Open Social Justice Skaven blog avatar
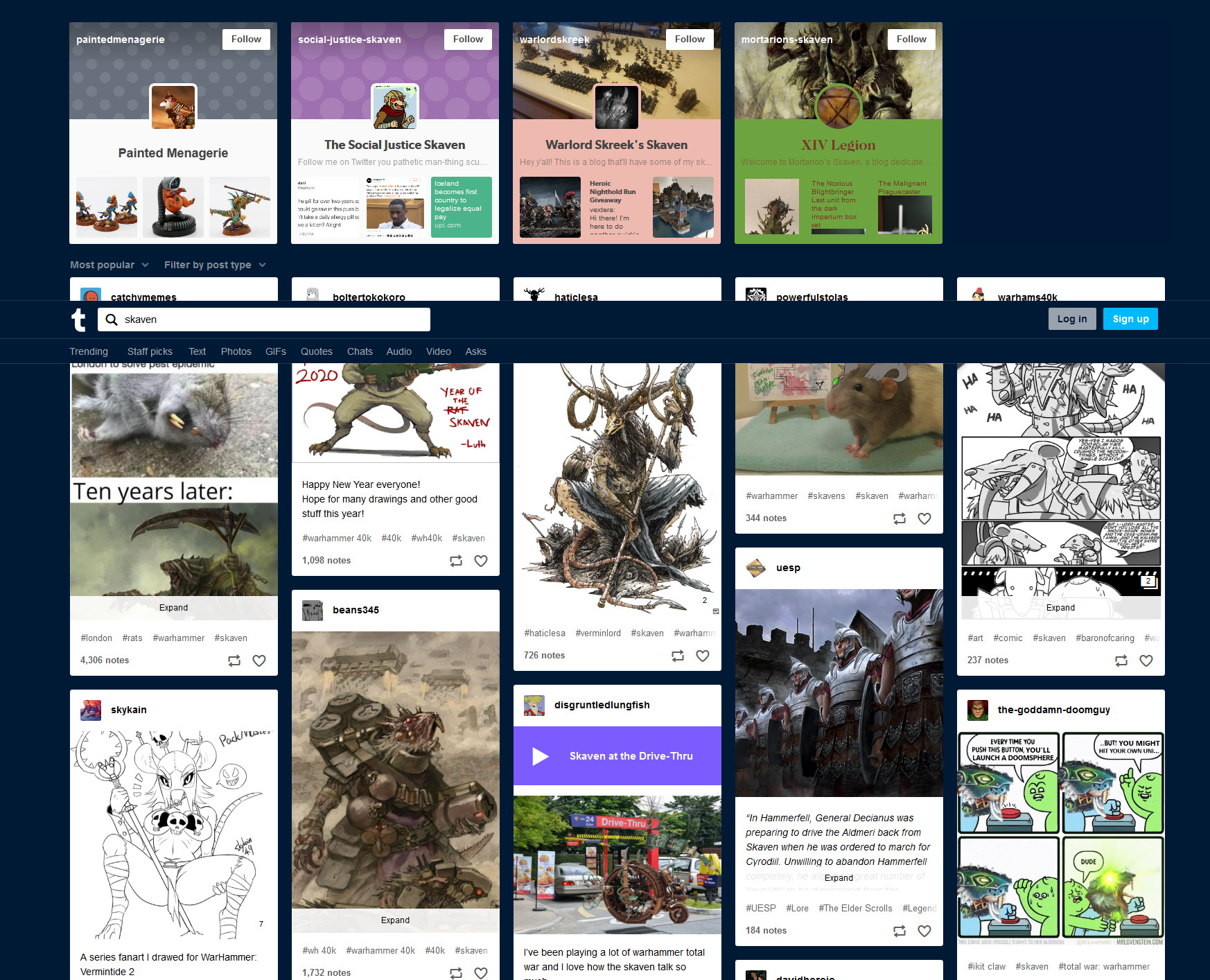This screenshot has height=980, width=1210. (395, 107)
